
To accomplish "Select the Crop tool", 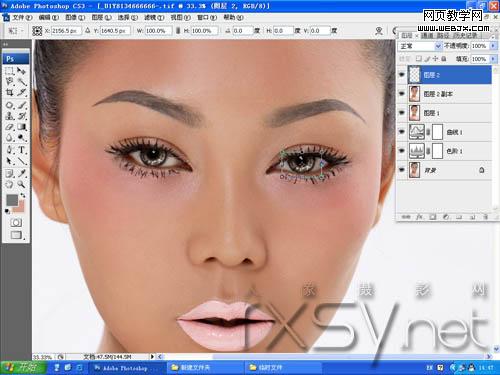I will (x=9, y=92).
